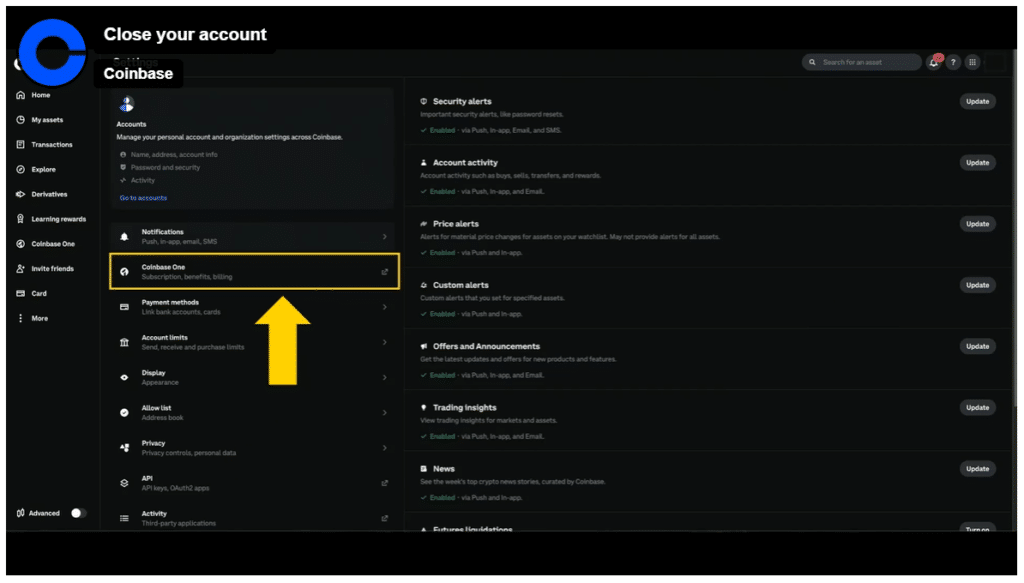Go to Transactions in the sidebar

point(52,145)
